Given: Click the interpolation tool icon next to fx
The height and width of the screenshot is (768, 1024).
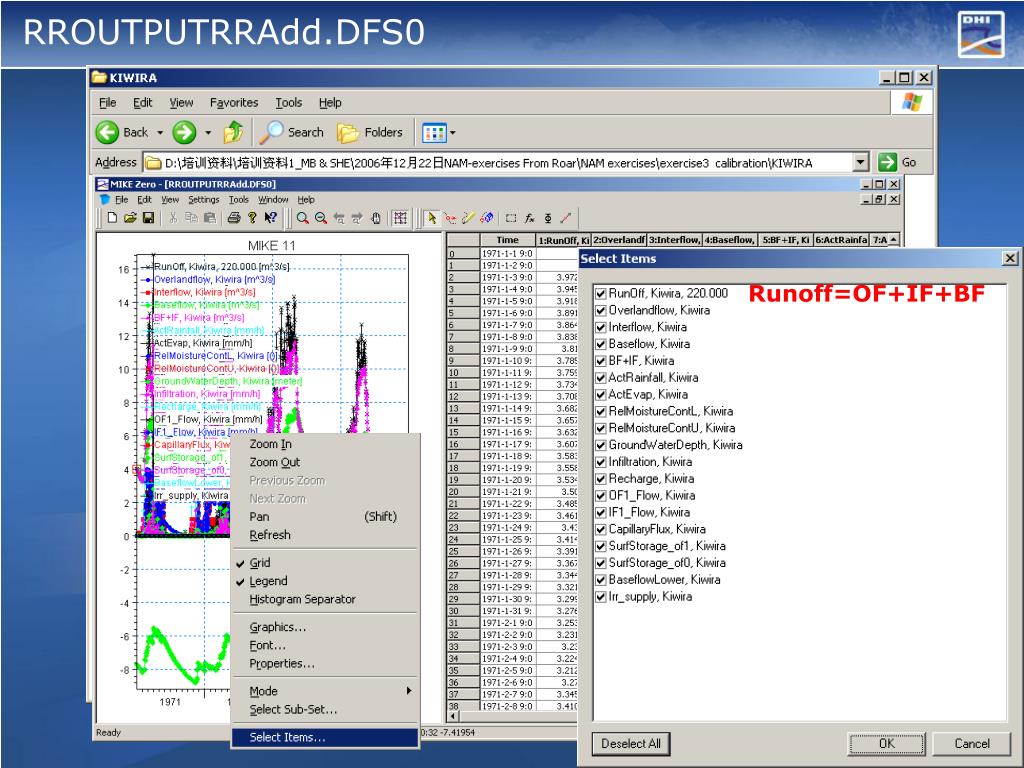Looking at the screenshot, I should pos(548,218).
